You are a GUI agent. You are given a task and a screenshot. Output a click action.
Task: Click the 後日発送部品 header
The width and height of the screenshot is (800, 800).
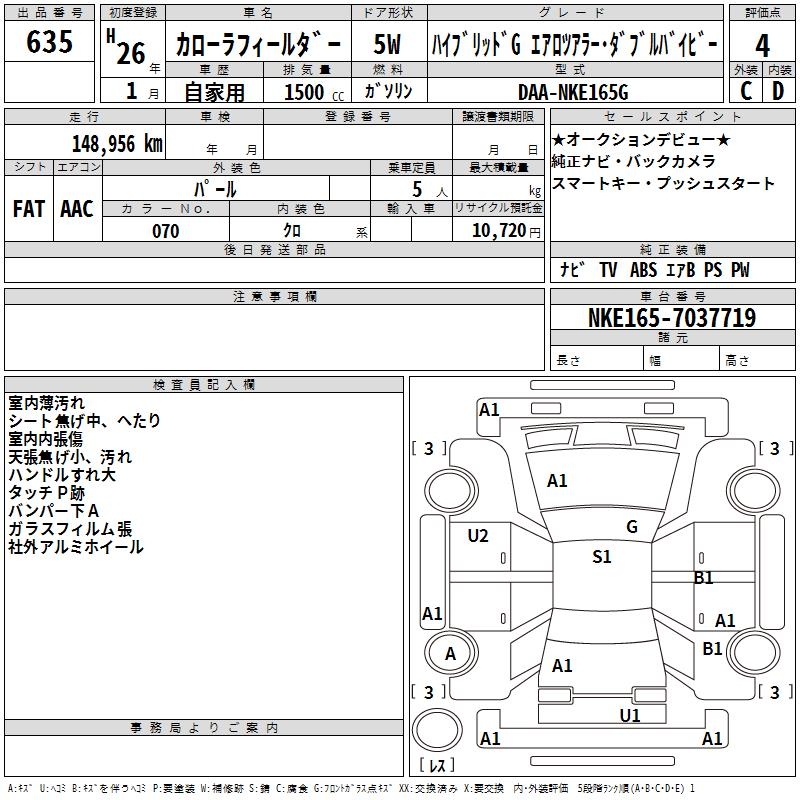(274, 249)
